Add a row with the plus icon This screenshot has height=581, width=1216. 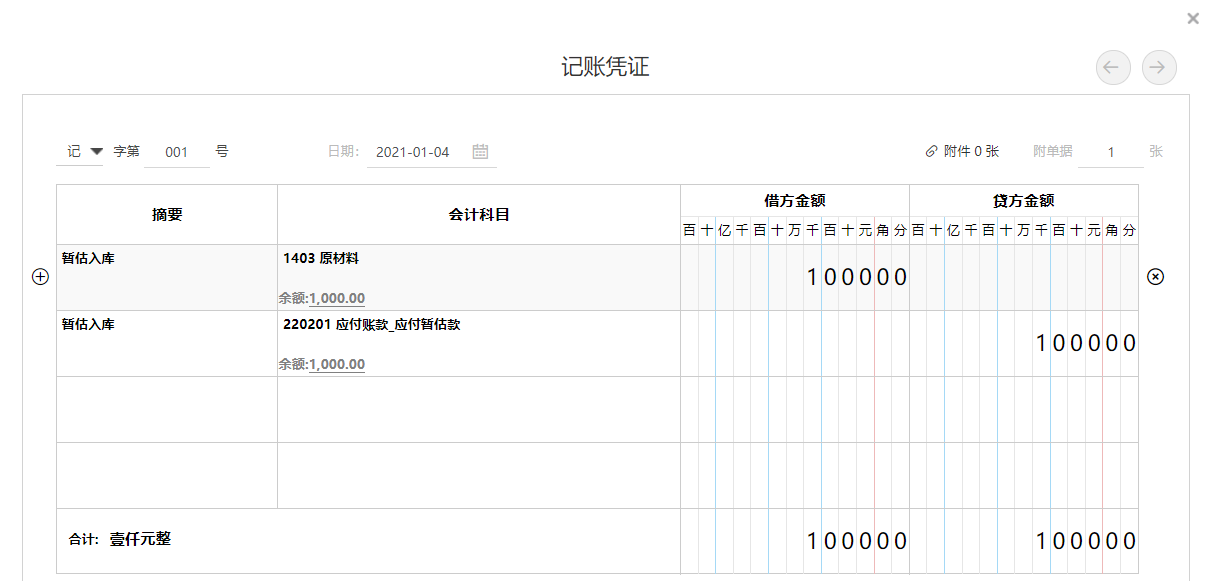tap(41, 277)
